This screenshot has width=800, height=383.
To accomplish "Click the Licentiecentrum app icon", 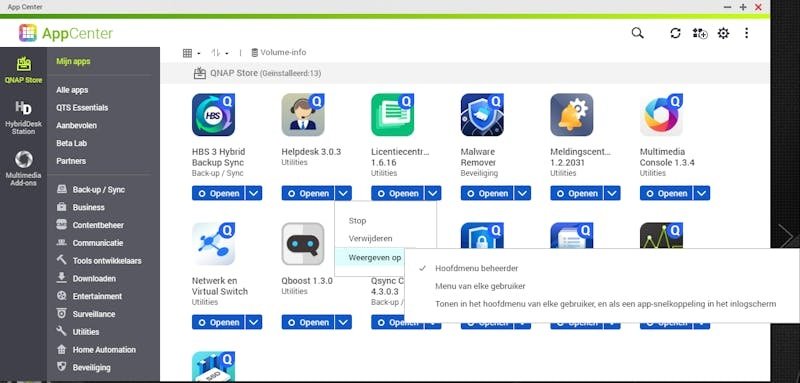I will (x=393, y=115).
